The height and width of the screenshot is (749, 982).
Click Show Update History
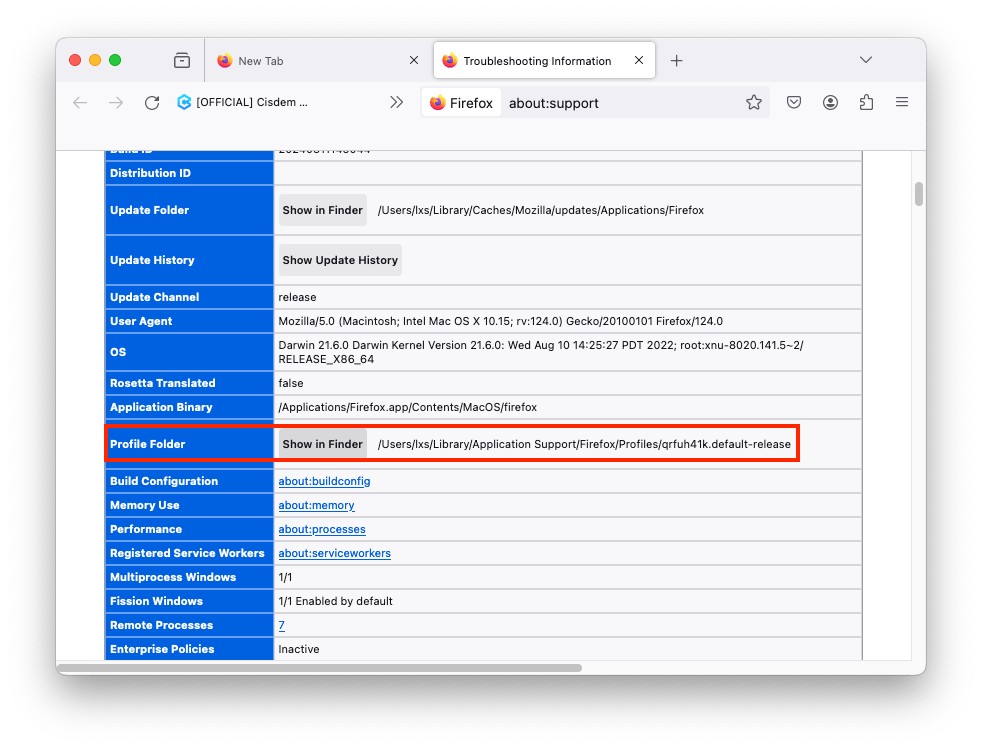[x=339, y=259]
